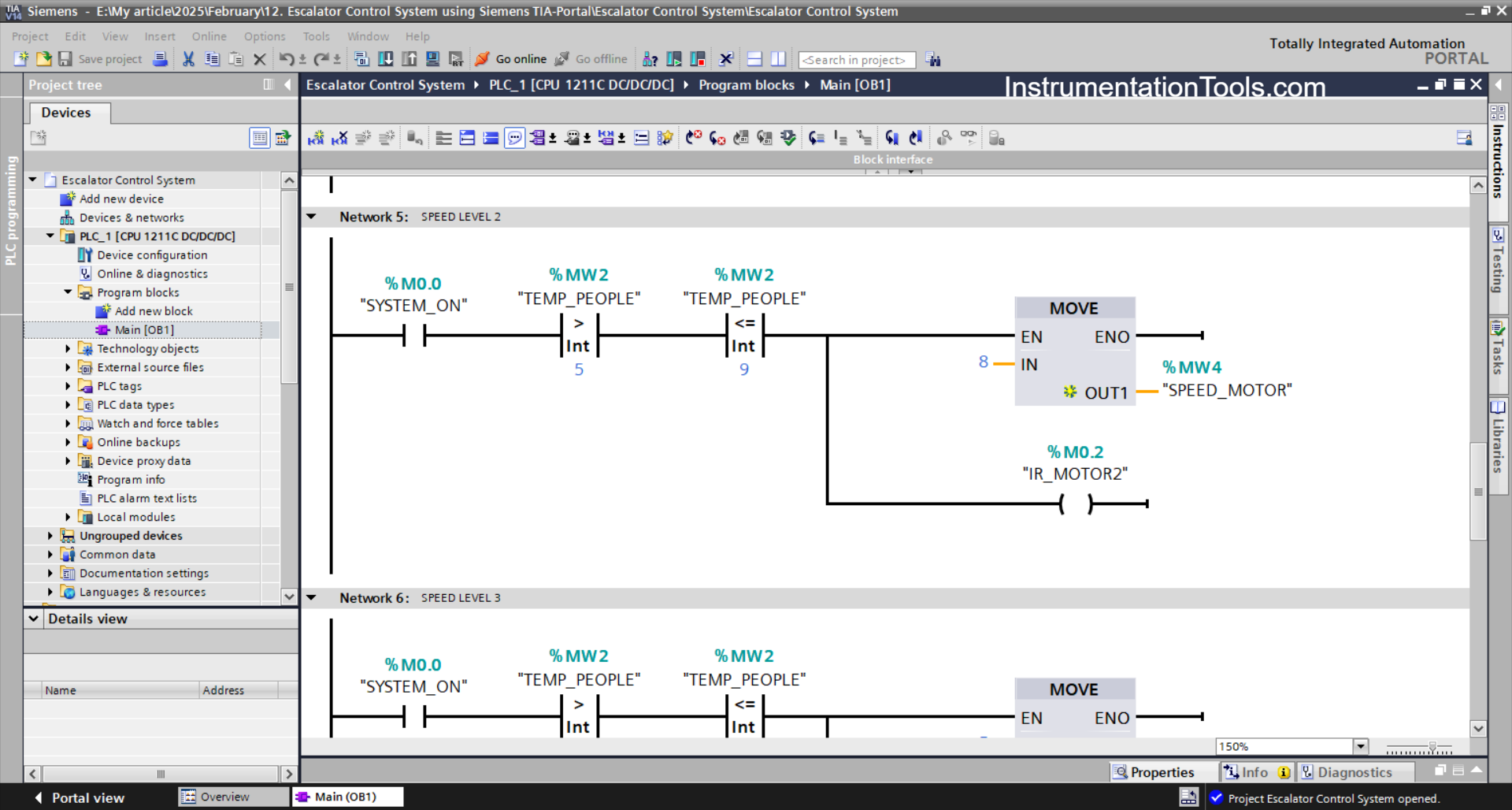Open the Block interface bar
The height and width of the screenshot is (810, 1512).
coord(892,159)
